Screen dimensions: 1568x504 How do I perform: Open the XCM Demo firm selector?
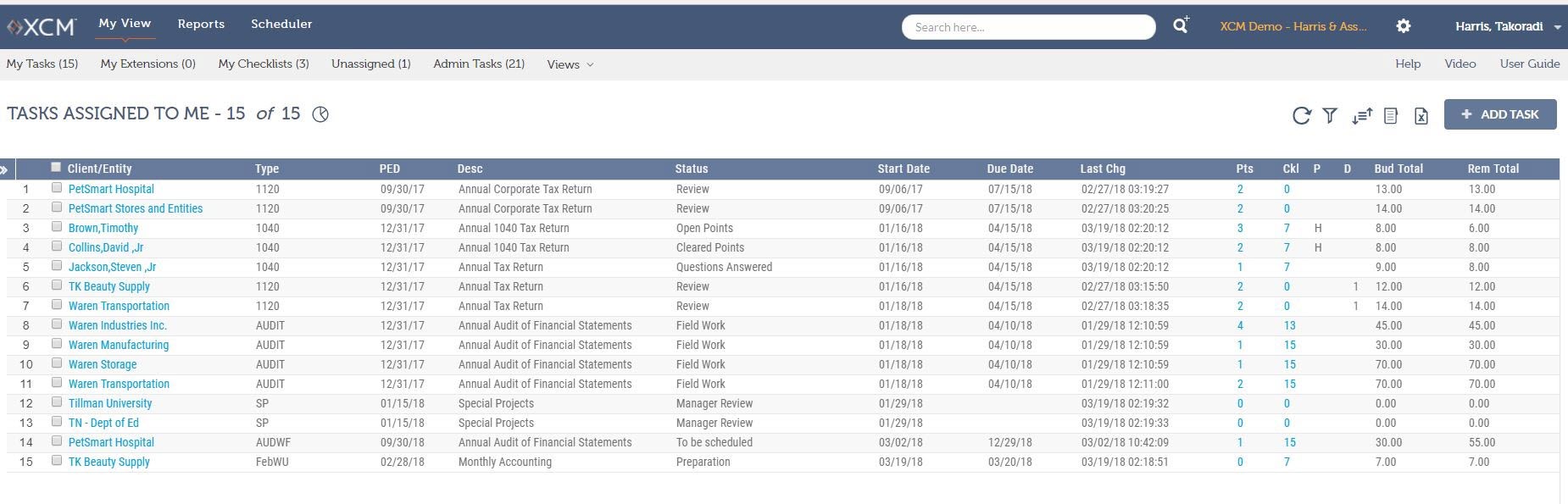click(x=1293, y=26)
